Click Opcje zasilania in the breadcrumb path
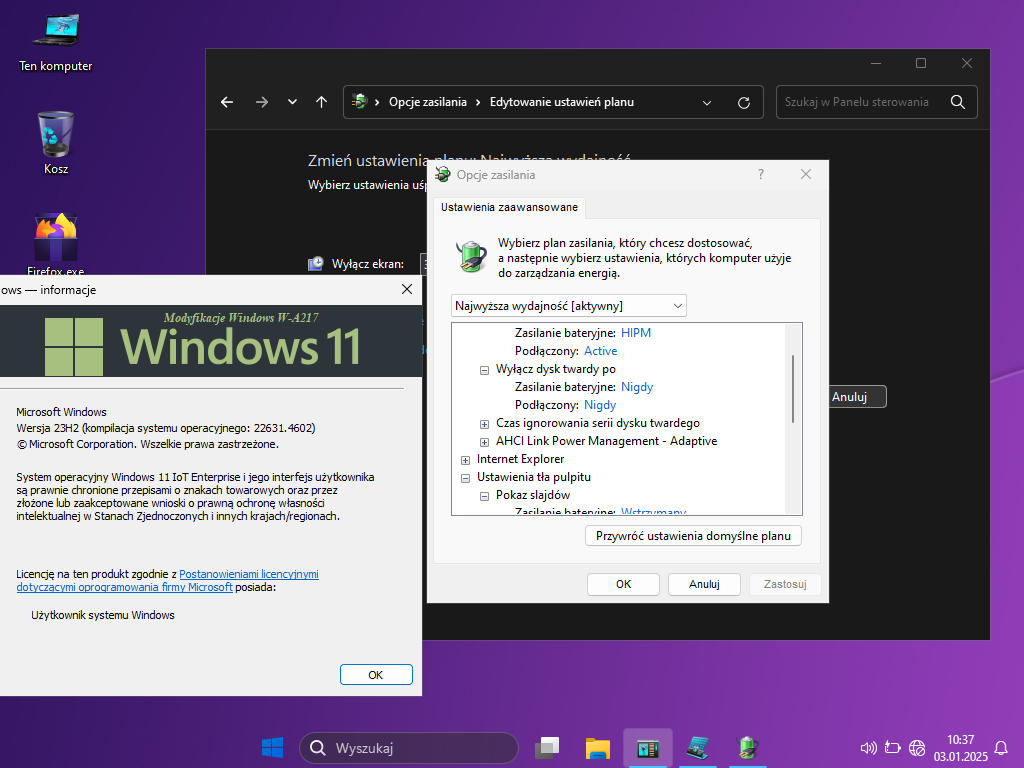Screen dimensions: 1024x768 pyautogui.click(x=428, y=102)
